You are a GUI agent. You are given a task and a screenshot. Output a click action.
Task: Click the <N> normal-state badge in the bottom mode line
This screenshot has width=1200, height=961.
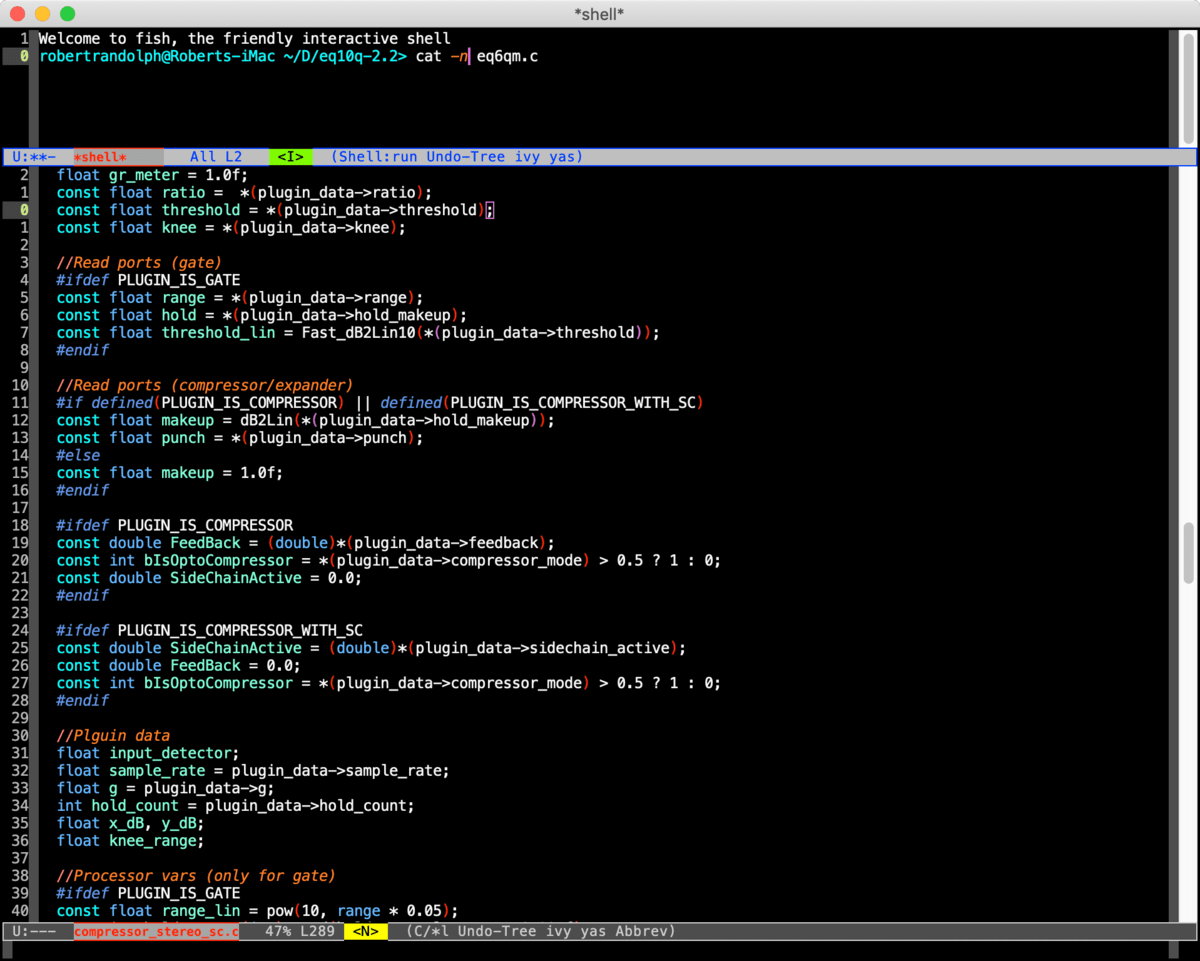366,930
